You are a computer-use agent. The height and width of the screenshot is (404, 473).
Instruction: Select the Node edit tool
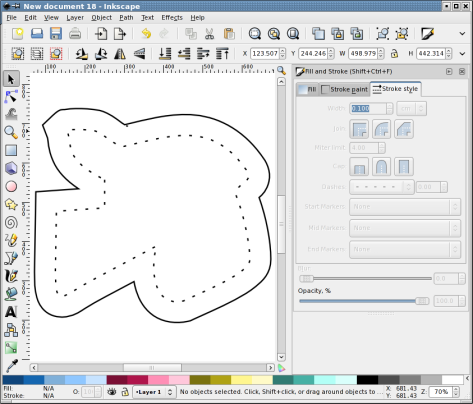(11, 97)
